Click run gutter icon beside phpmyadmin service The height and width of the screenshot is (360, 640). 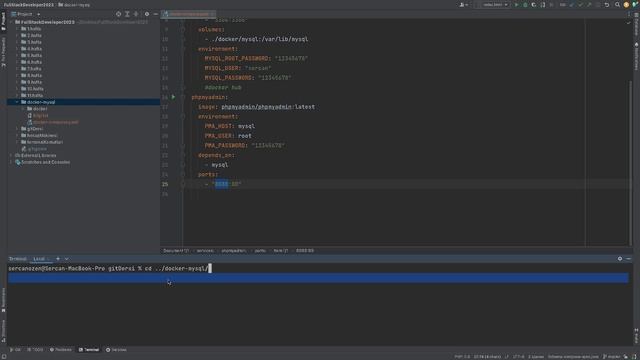point(173,97)
